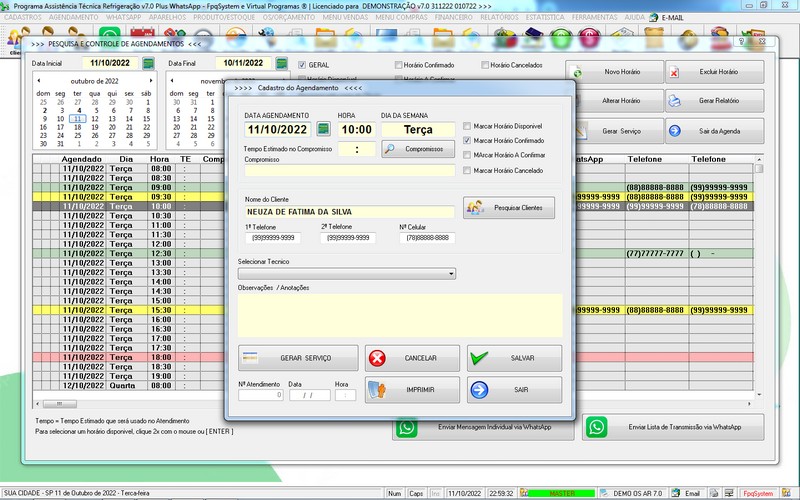Click the icon left of MASTER in status bar
The height and width of the screenshot is (500, 800).
click(523, 493)
